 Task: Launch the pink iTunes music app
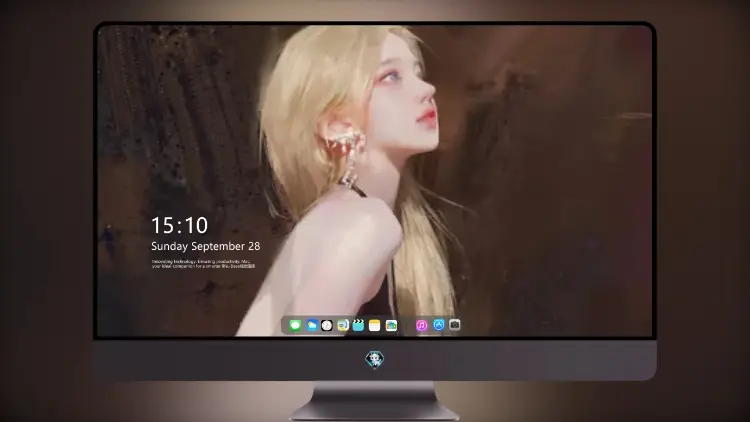(x=421, y=325)
